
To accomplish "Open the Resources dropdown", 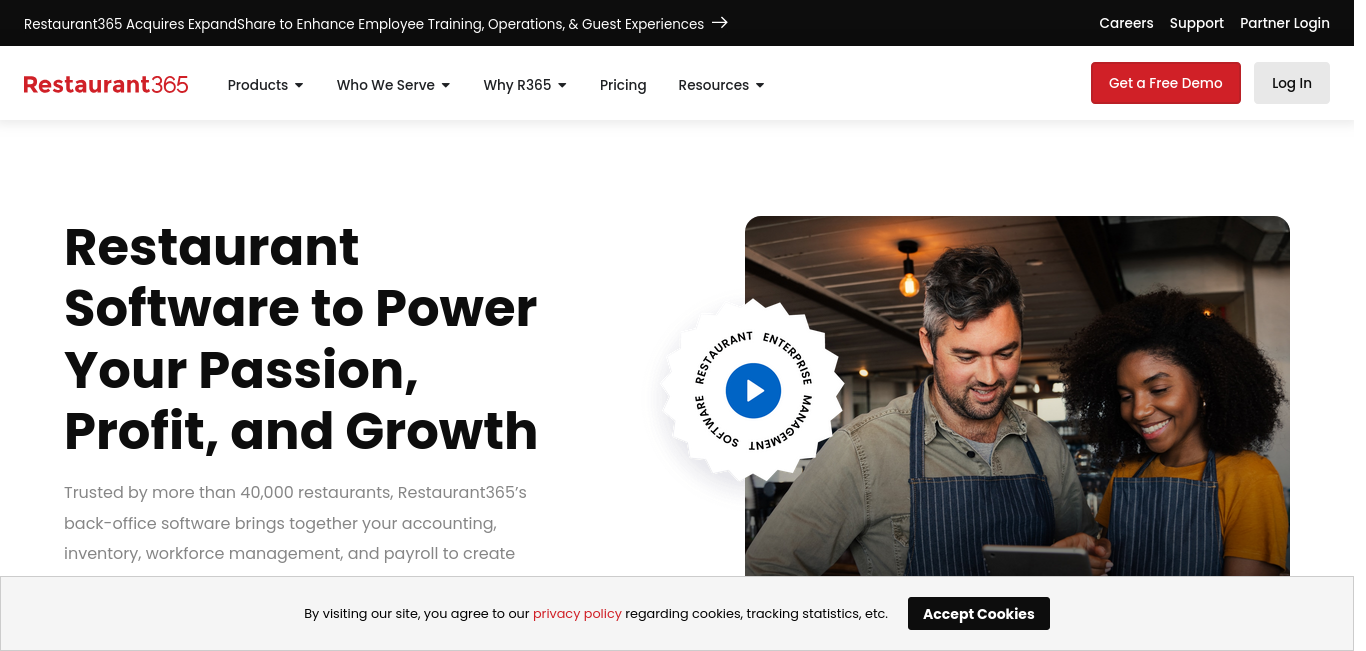I will click(x=721, y=85).
